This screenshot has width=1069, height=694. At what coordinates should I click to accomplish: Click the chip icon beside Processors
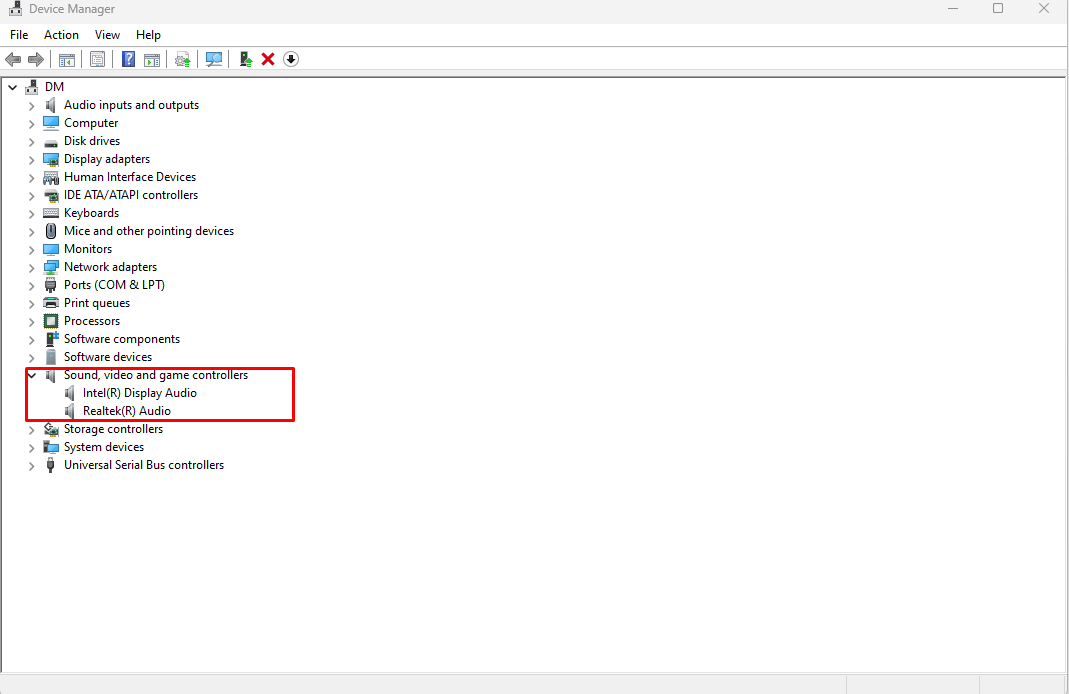coord(50,321)
